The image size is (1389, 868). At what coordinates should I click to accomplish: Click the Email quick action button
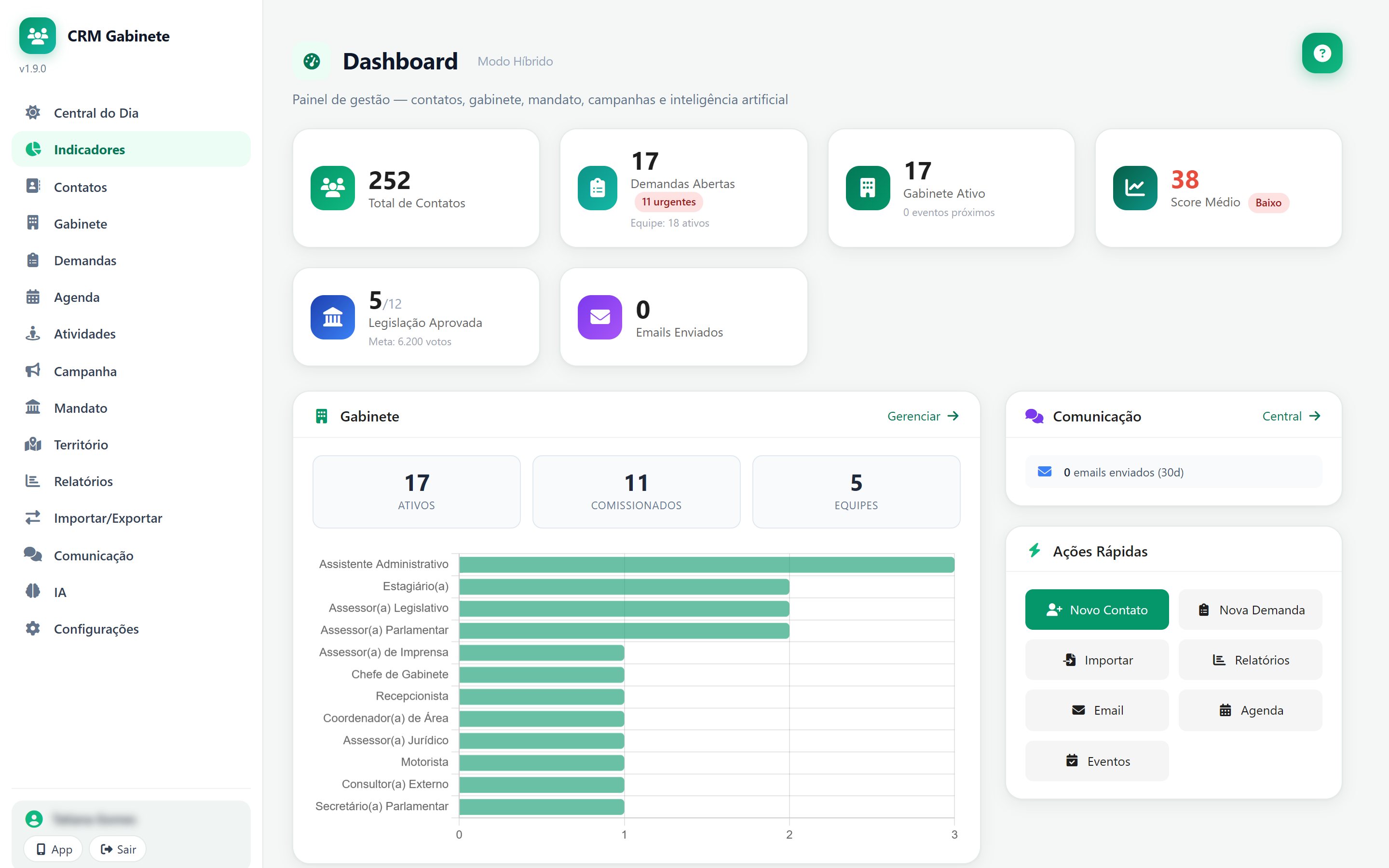[x=1097, y=710]
